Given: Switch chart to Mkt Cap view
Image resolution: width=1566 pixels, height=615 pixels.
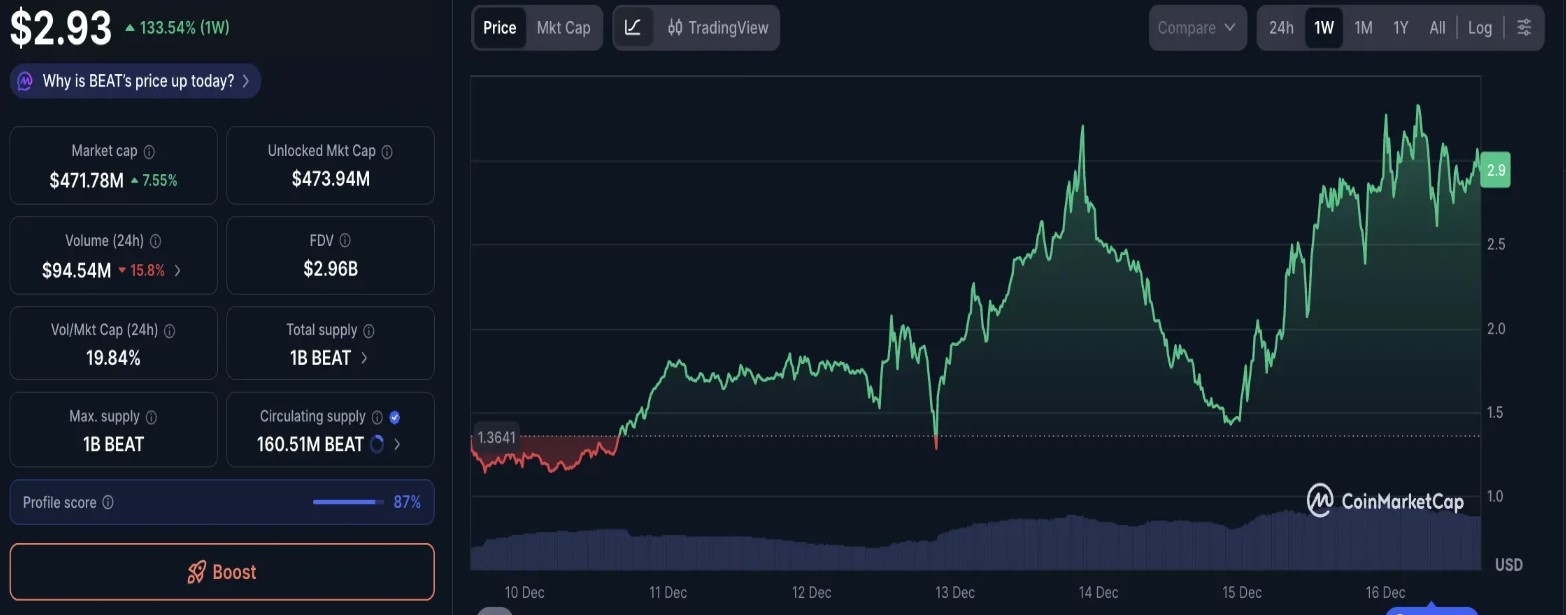Looking at the screenshot, I should click(x=563, y=28).
